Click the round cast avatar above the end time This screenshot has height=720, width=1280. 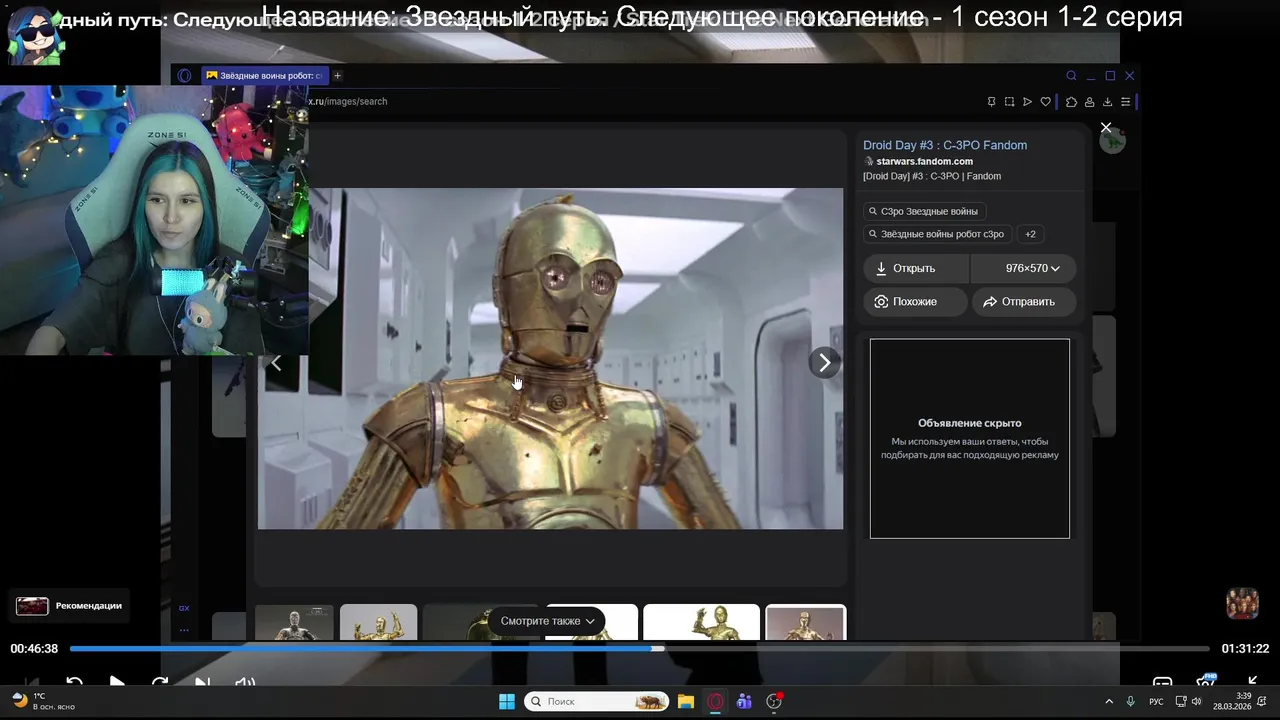[x=1242, y=604]
